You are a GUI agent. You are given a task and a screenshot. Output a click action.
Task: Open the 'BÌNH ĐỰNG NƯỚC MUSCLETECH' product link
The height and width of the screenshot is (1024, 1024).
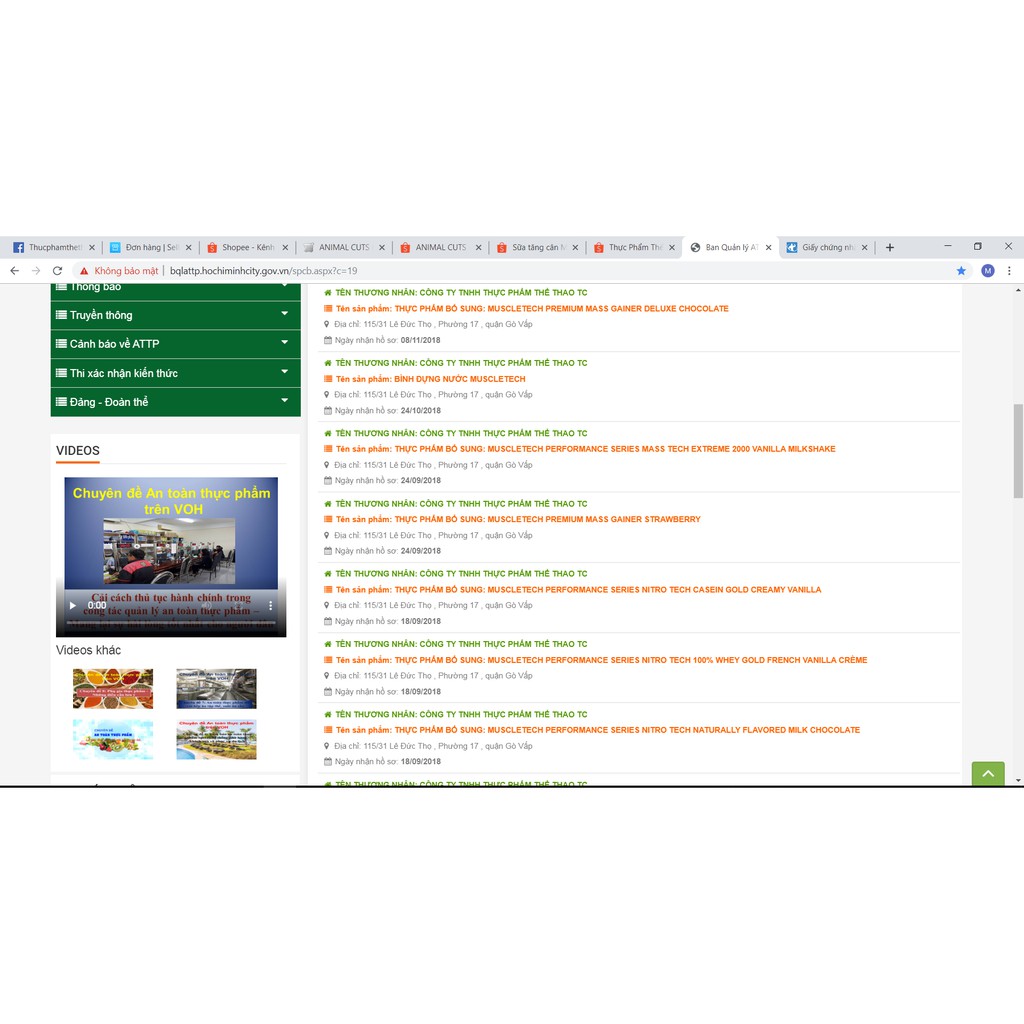pos(430,379)
